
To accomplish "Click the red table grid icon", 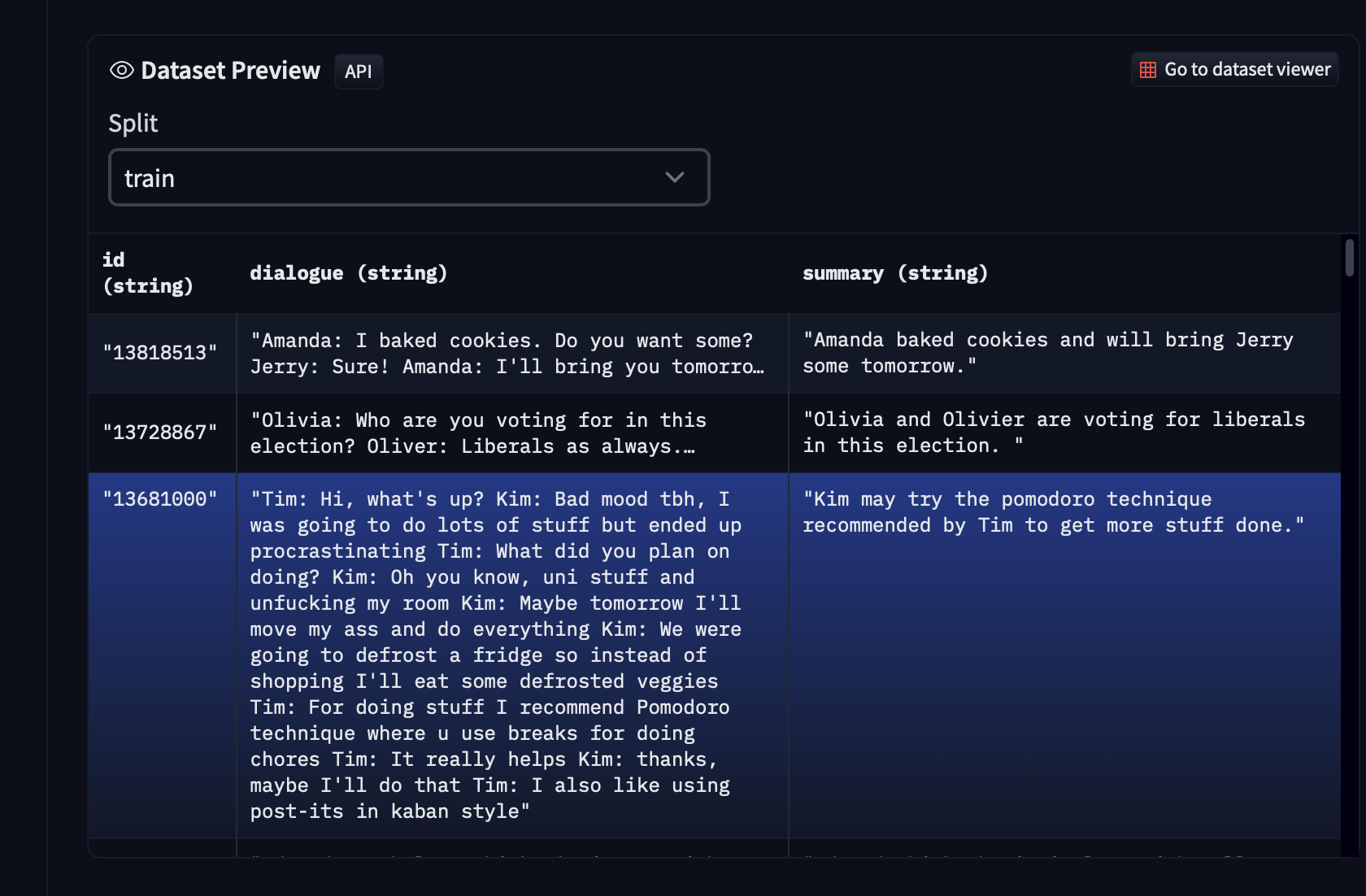I will pos(1147,70).
